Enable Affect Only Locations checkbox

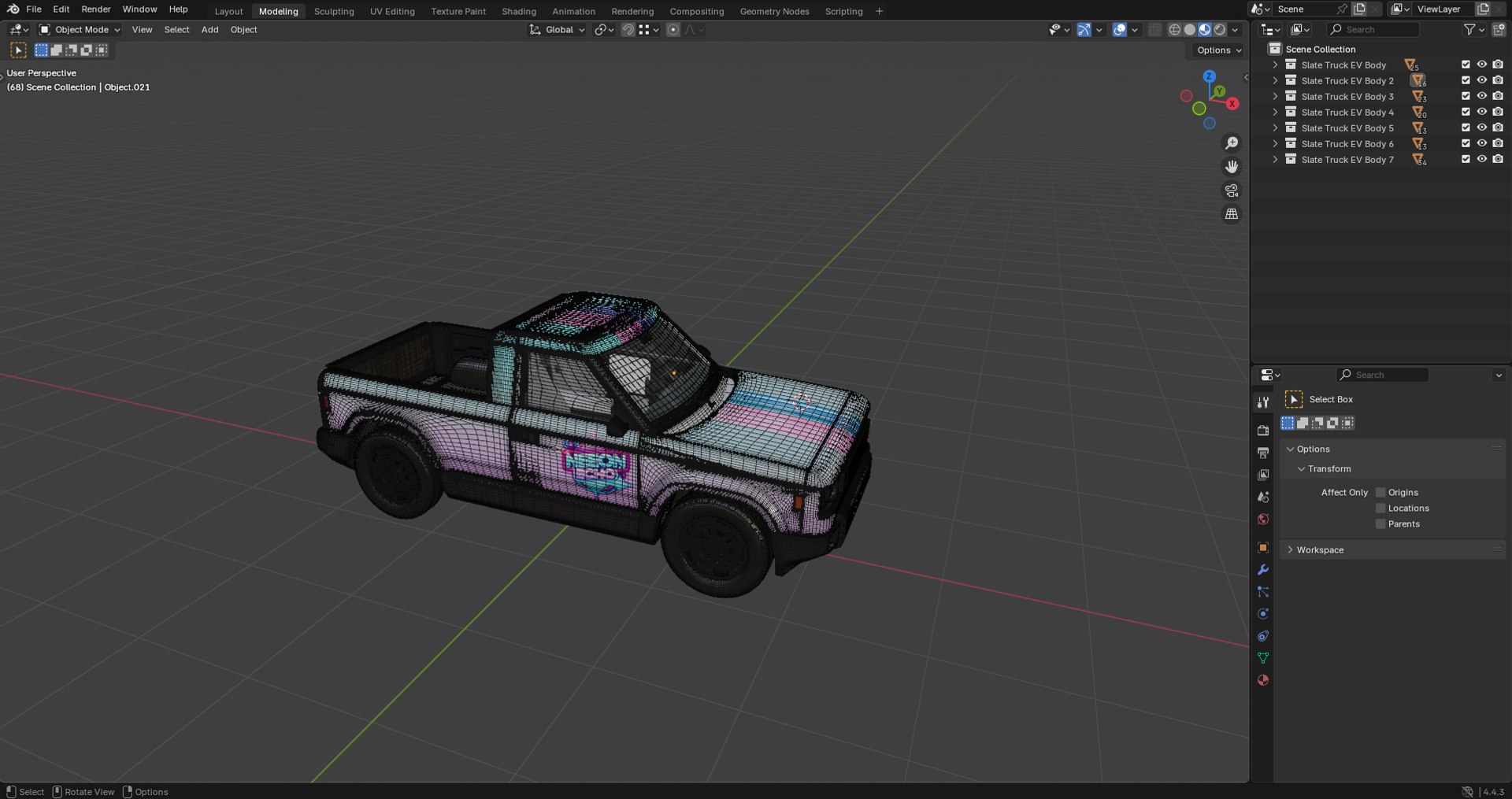point(1380,508)
